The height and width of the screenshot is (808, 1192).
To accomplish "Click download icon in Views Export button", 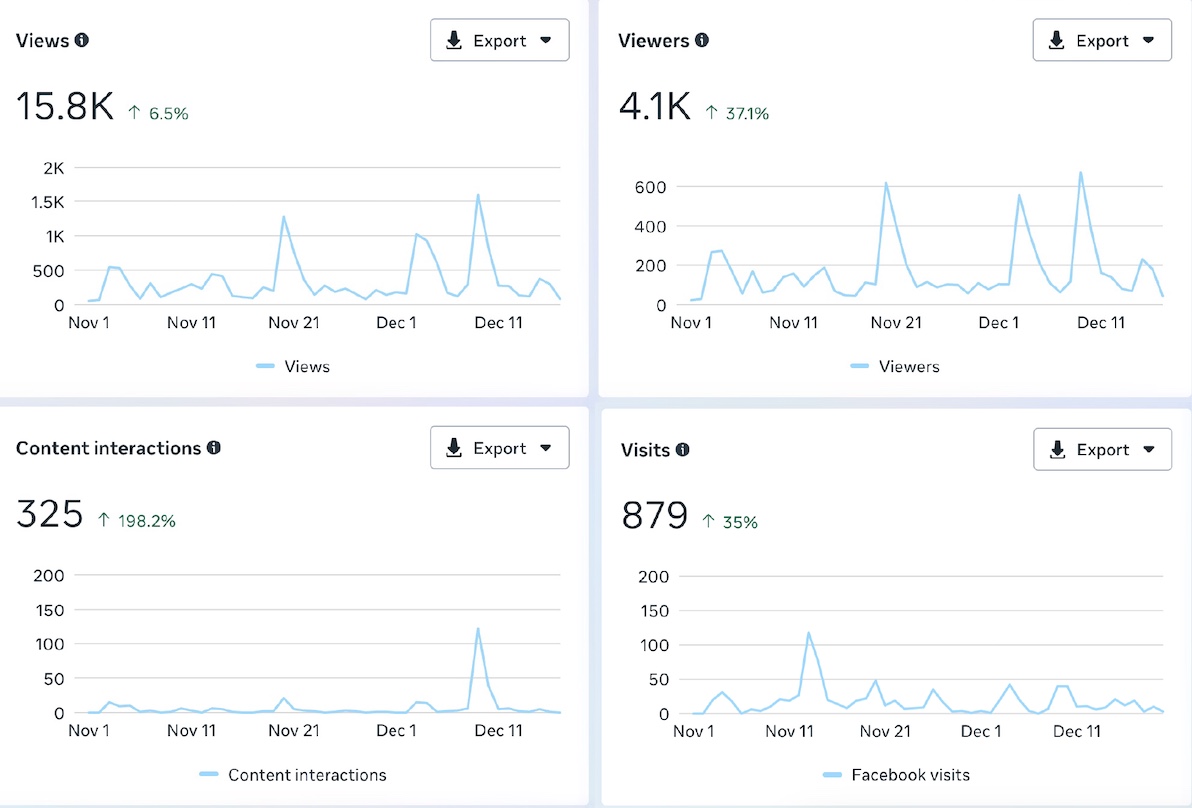I will click(x=454, y=41).
